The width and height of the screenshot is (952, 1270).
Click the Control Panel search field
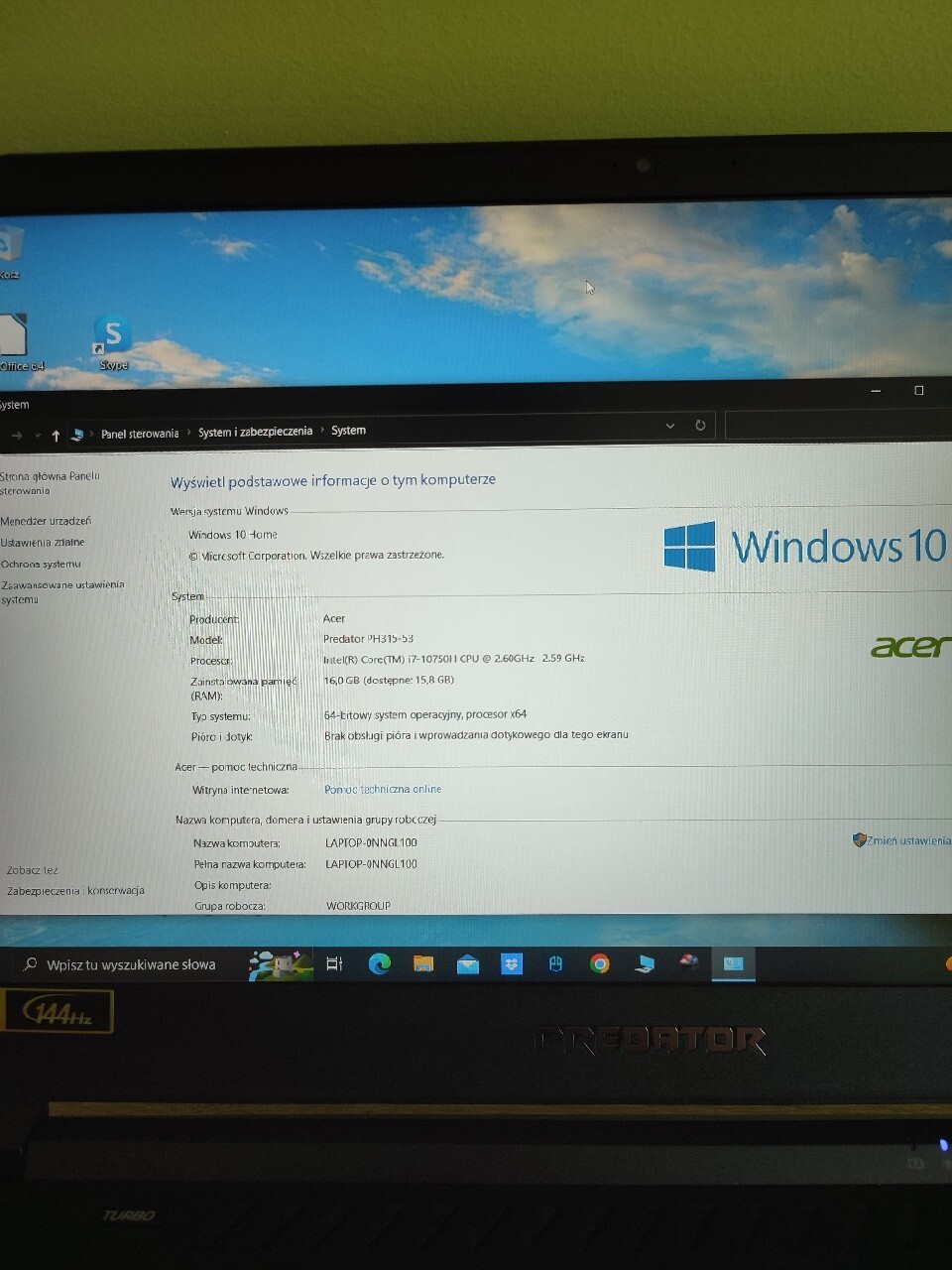coord(838,425)
